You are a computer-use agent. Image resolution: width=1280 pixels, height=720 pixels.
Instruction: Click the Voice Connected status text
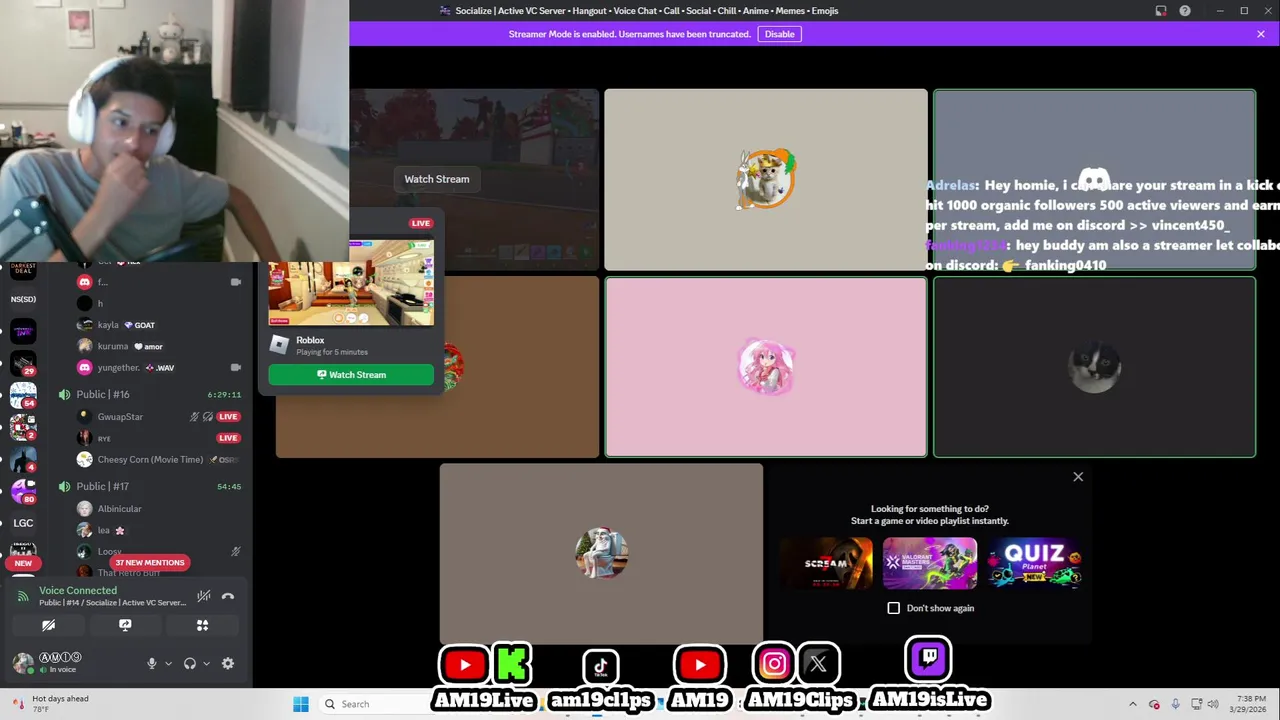point(78,591)
